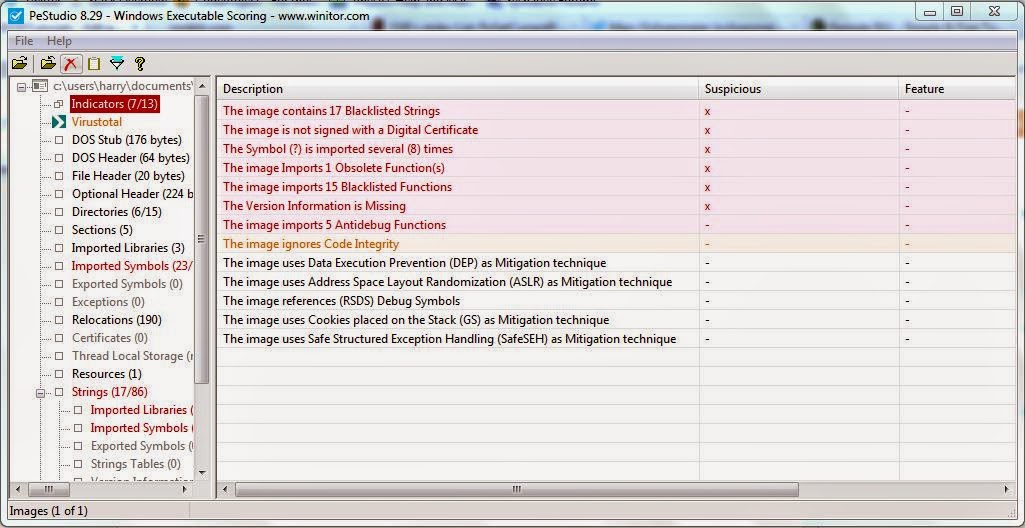Click the results pane scroll-right arrow

(1007, 489)
